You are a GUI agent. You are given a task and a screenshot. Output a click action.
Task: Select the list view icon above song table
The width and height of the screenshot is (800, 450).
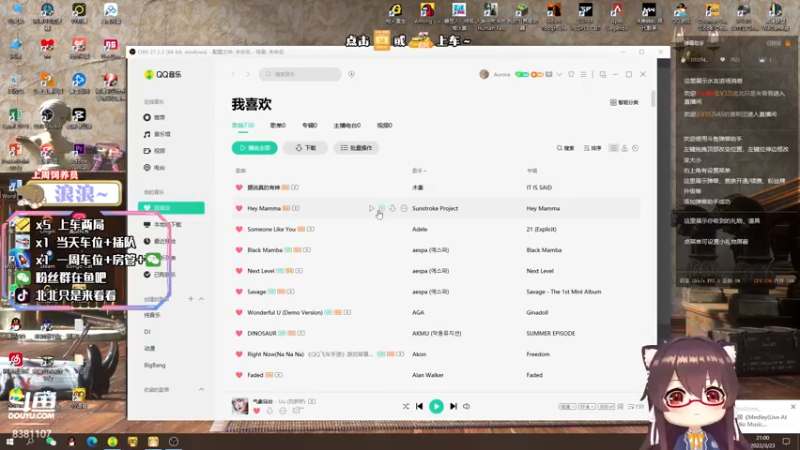pos(614,148)
